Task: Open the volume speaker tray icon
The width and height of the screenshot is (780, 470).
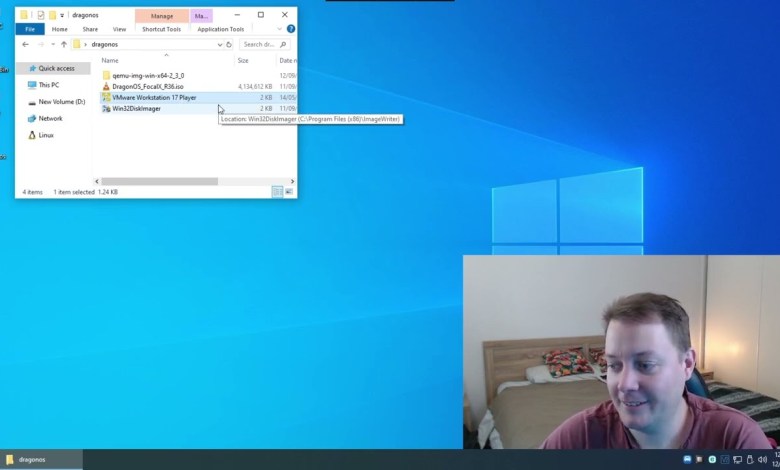Action: 762,460
